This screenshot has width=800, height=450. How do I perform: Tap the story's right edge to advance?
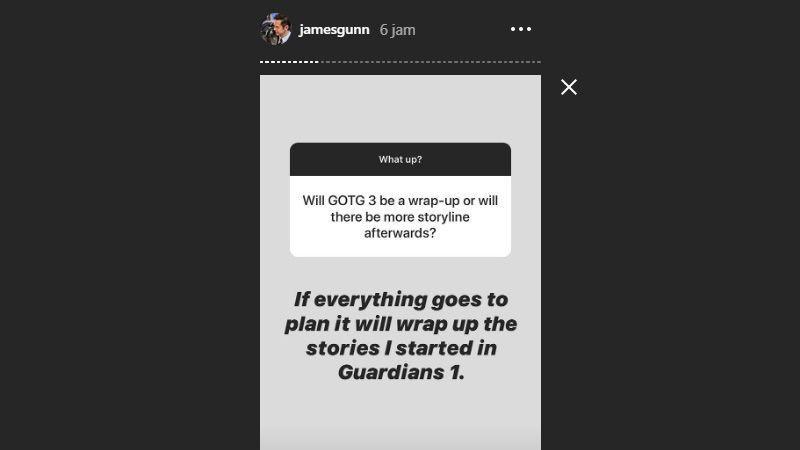[x=528, y=263]
